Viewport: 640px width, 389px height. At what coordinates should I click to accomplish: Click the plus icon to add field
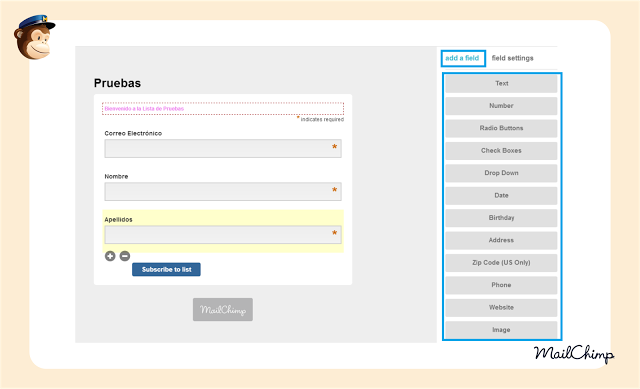click(110, 256)
